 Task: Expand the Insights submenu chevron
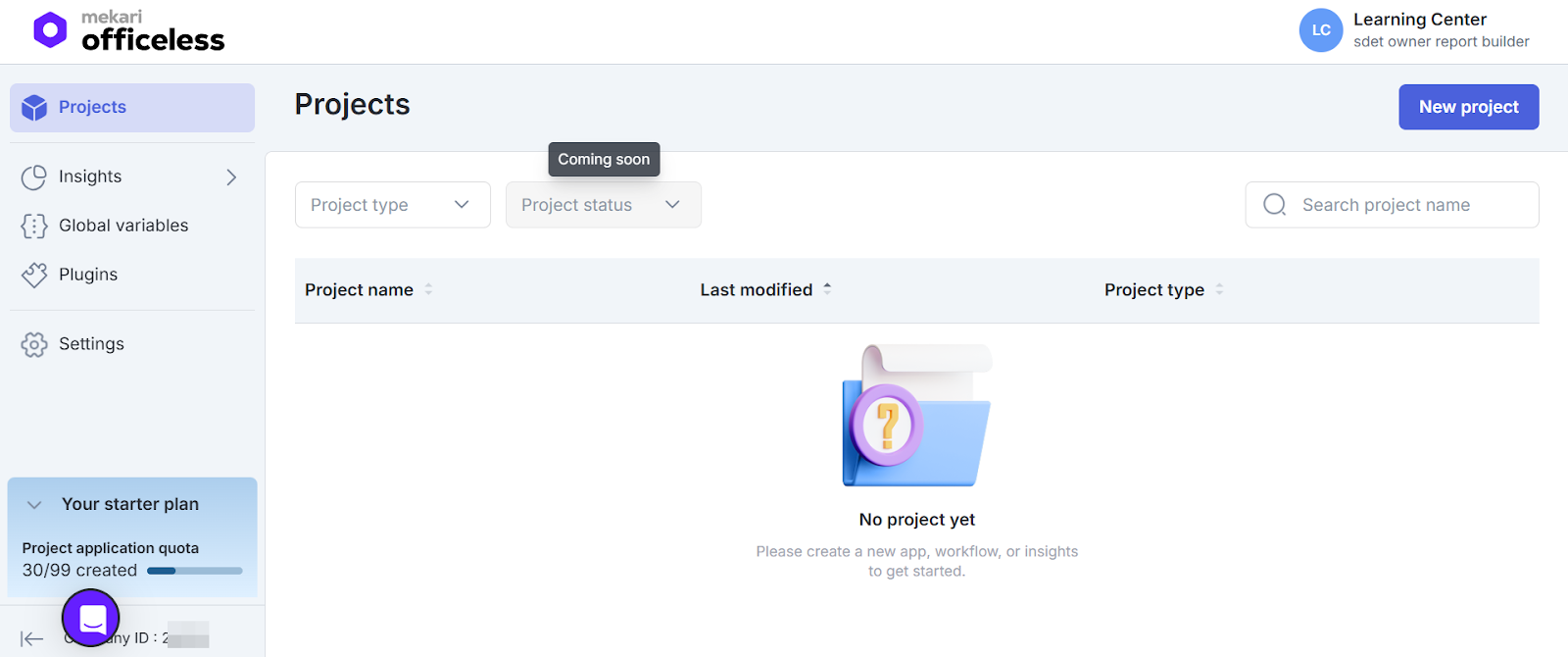231,177
